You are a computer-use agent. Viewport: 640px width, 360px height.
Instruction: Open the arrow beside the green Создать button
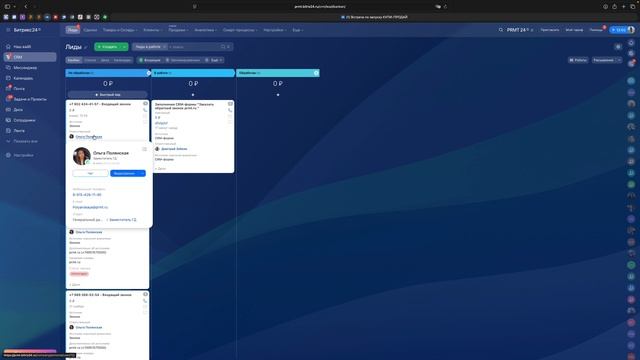pyautogui.click(x=124, y=47)
